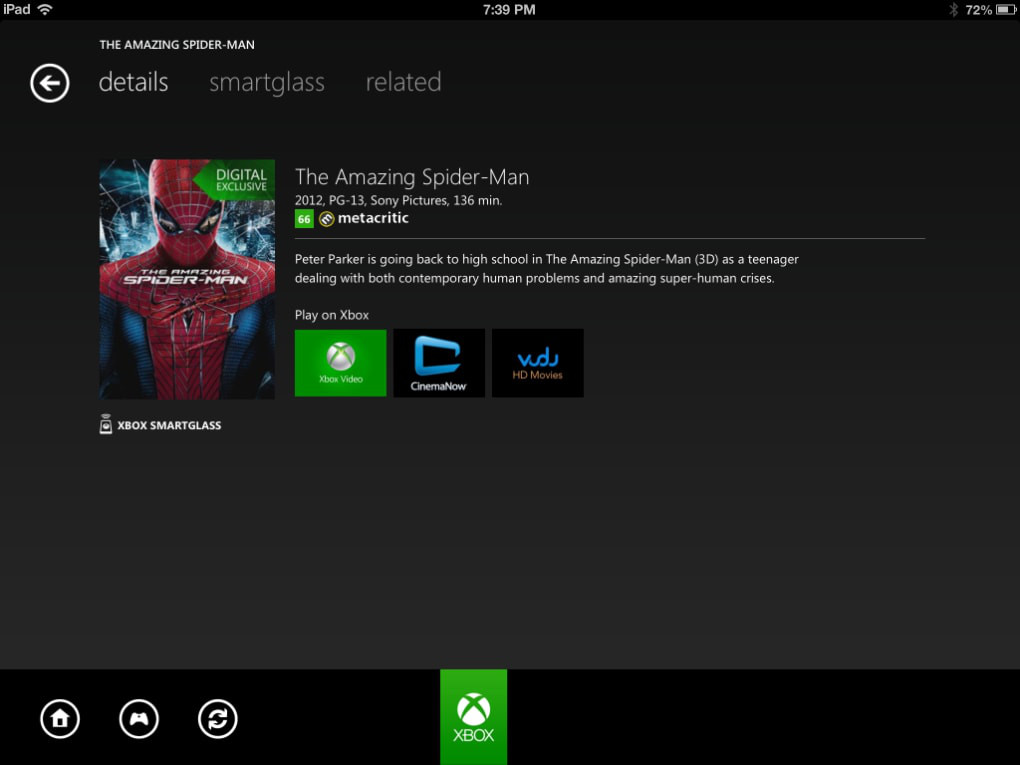
Task: Tap the Wi-Fi icon in status bar
Action: (45, 9)
